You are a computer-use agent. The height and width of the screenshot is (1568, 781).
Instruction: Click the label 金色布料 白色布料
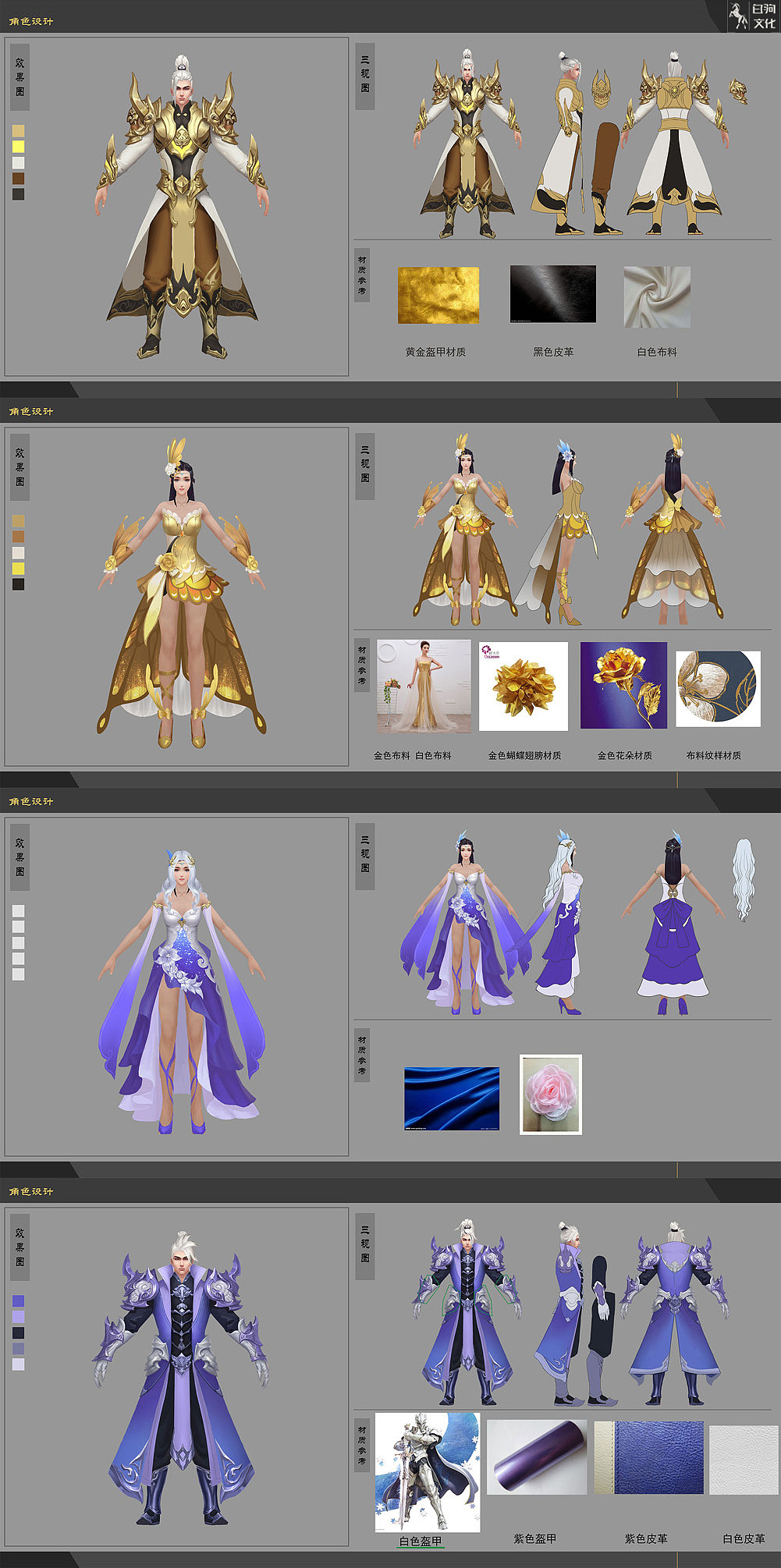(x=412, y=755)
